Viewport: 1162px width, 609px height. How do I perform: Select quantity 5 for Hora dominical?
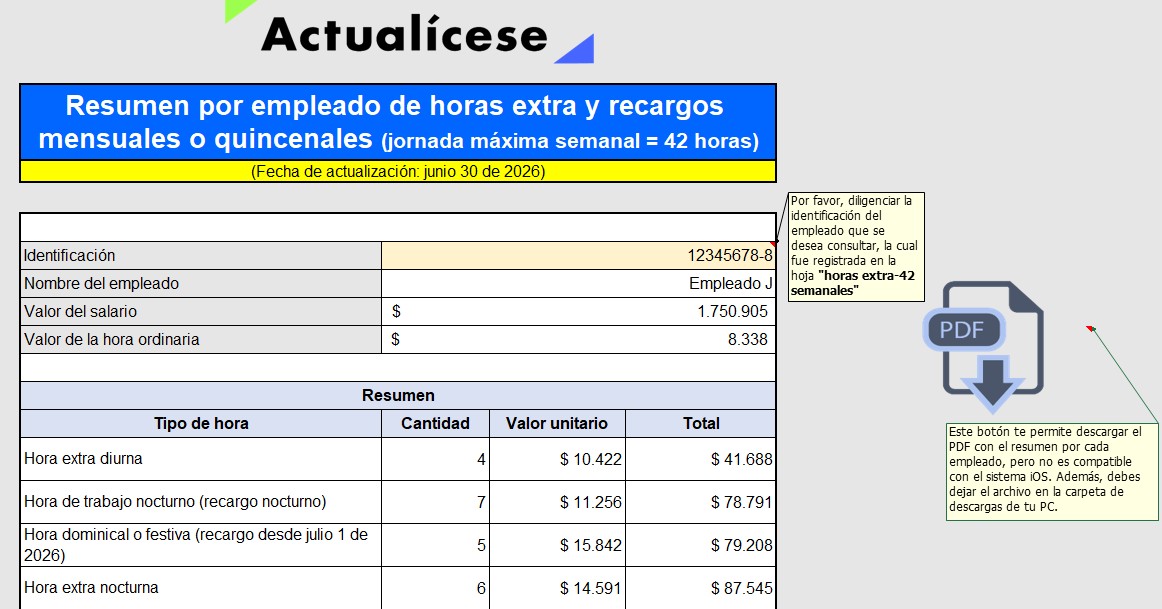435,545
